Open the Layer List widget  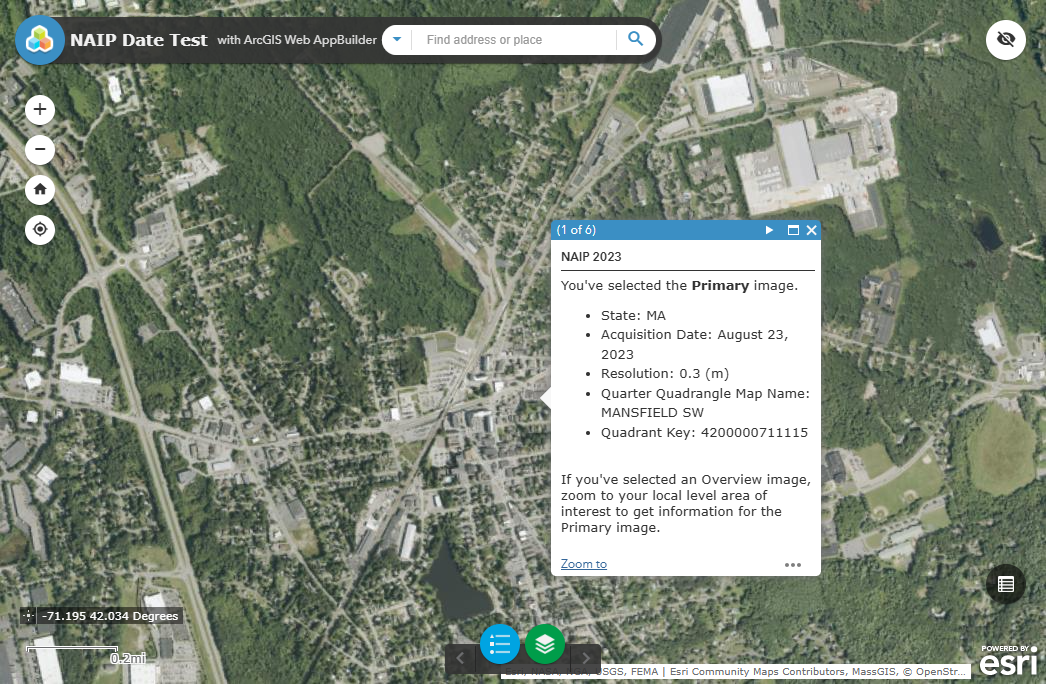point(545,644)
